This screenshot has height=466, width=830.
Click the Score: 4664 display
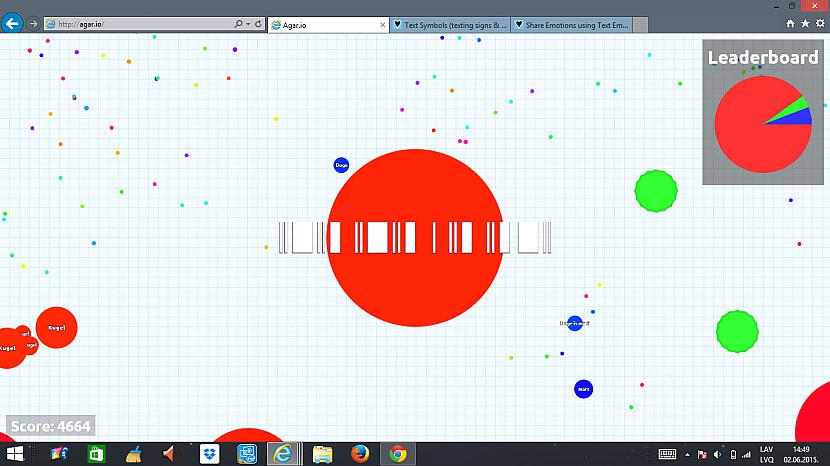[x=51, y=426]
